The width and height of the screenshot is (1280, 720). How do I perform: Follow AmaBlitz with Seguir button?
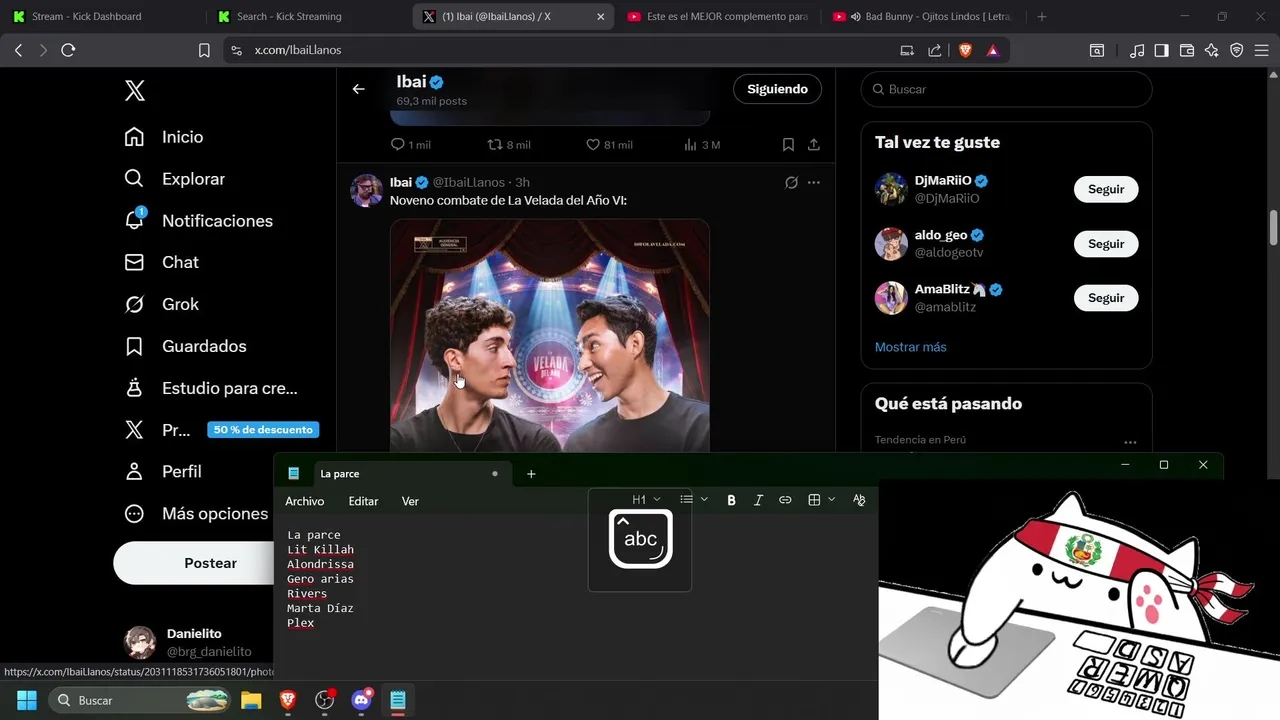coord(1106,298)
